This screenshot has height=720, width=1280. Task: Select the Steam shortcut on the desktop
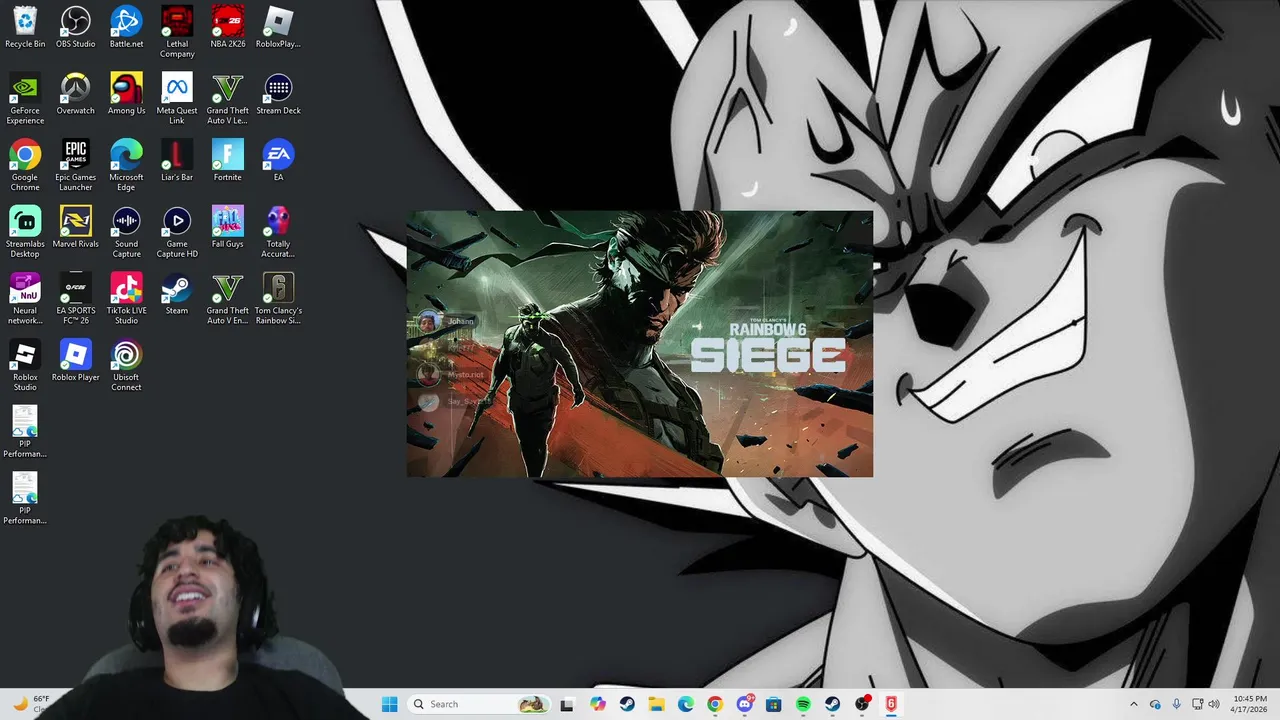177,294
